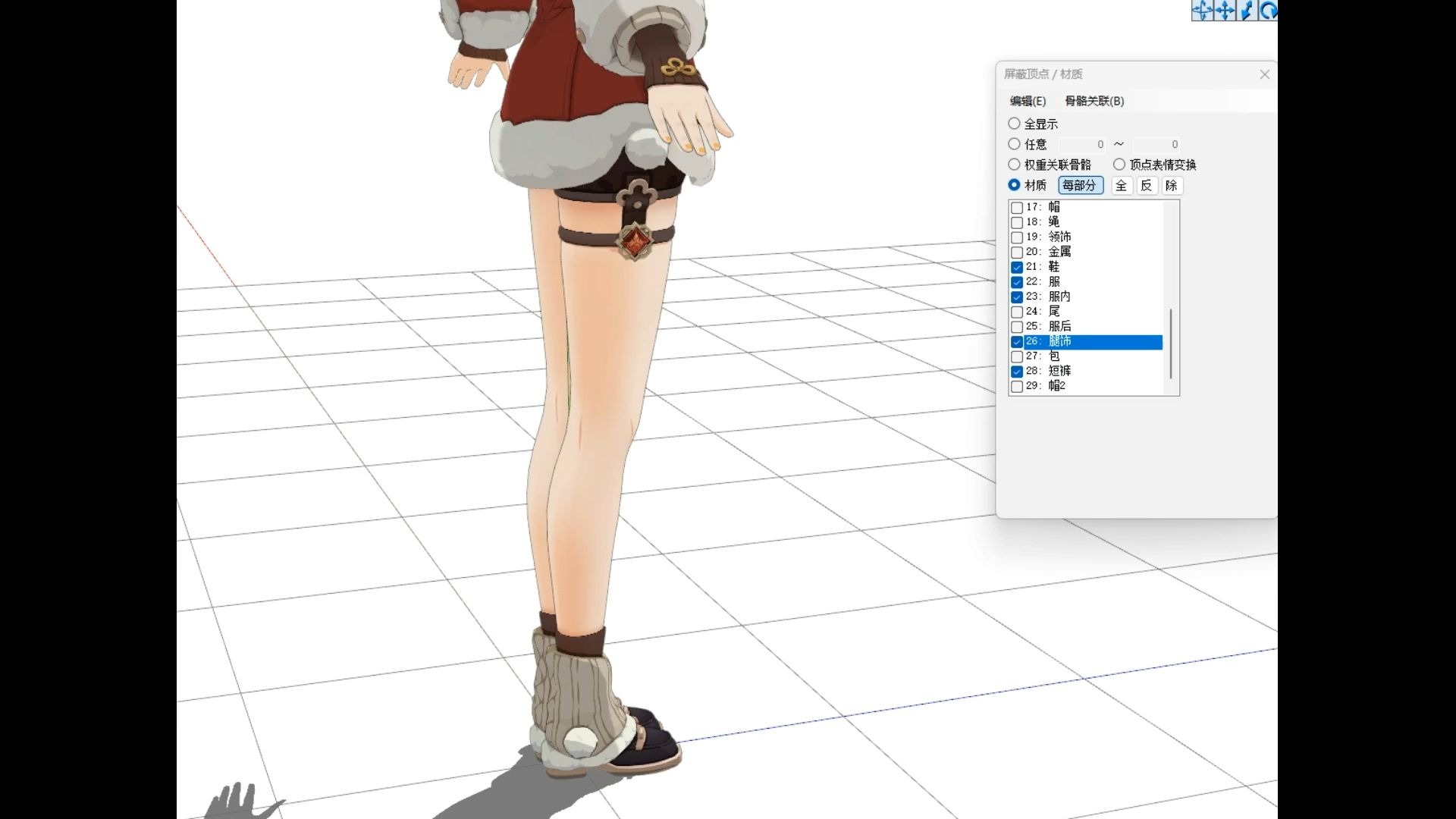Select the 顶点表情变换 radio button
The height and width of the screenshot is (819, 1456).
pyautogui.click(x=1119, y=165)
